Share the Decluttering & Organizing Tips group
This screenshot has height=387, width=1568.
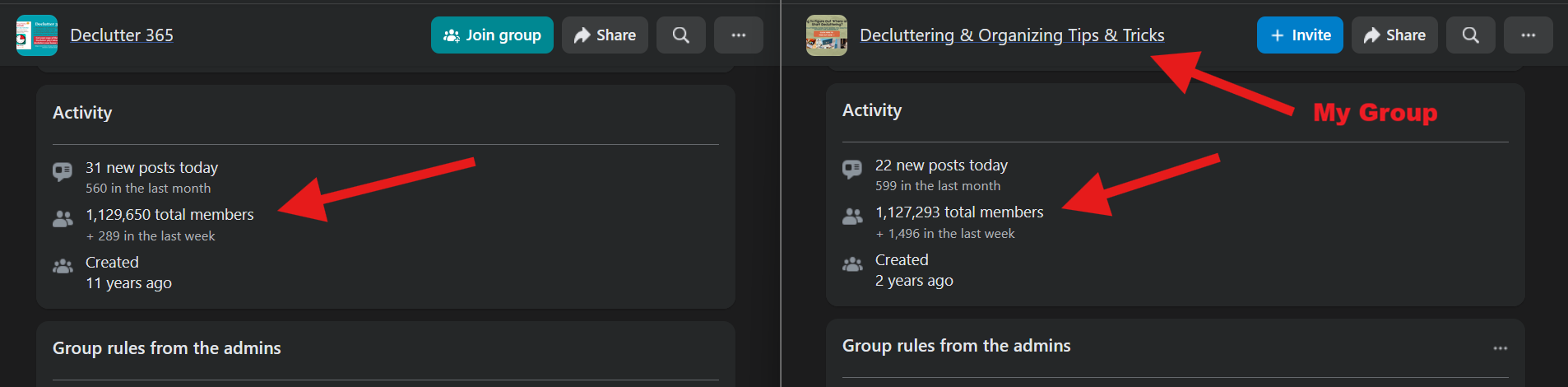tap(1394, 35)
